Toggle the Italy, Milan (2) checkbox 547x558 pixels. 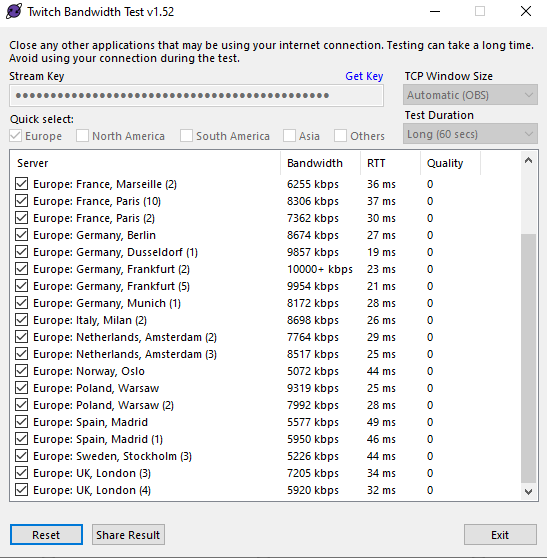coord(21,320)
